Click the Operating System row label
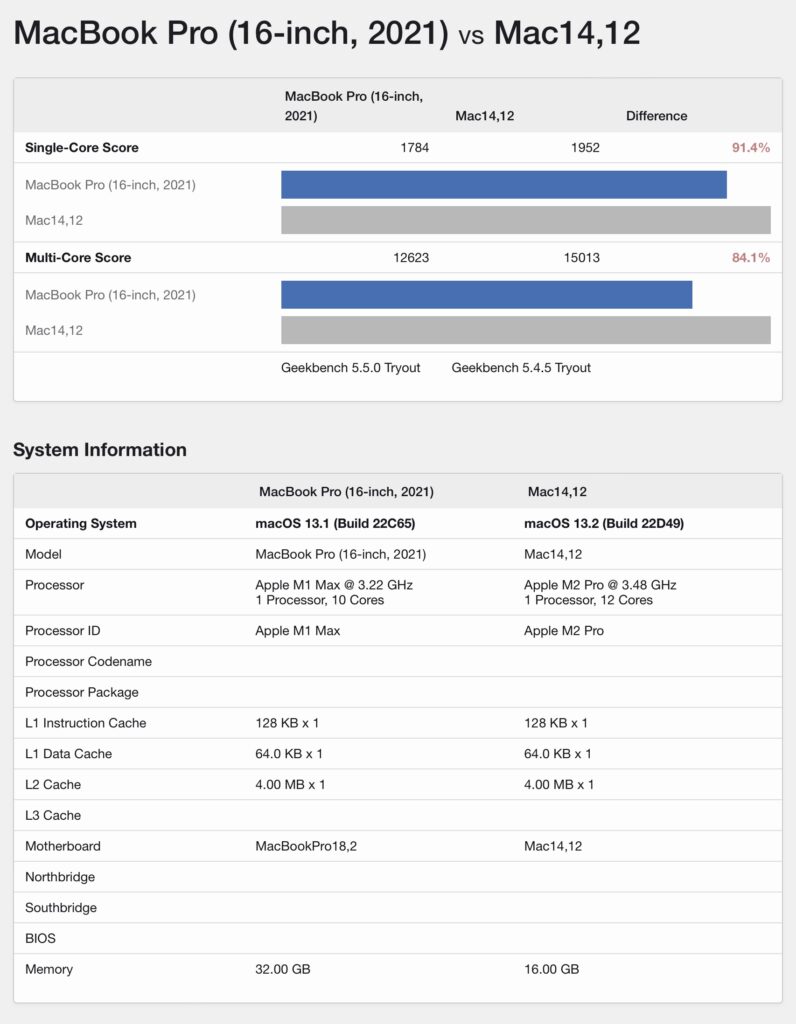 pos(81,523)
